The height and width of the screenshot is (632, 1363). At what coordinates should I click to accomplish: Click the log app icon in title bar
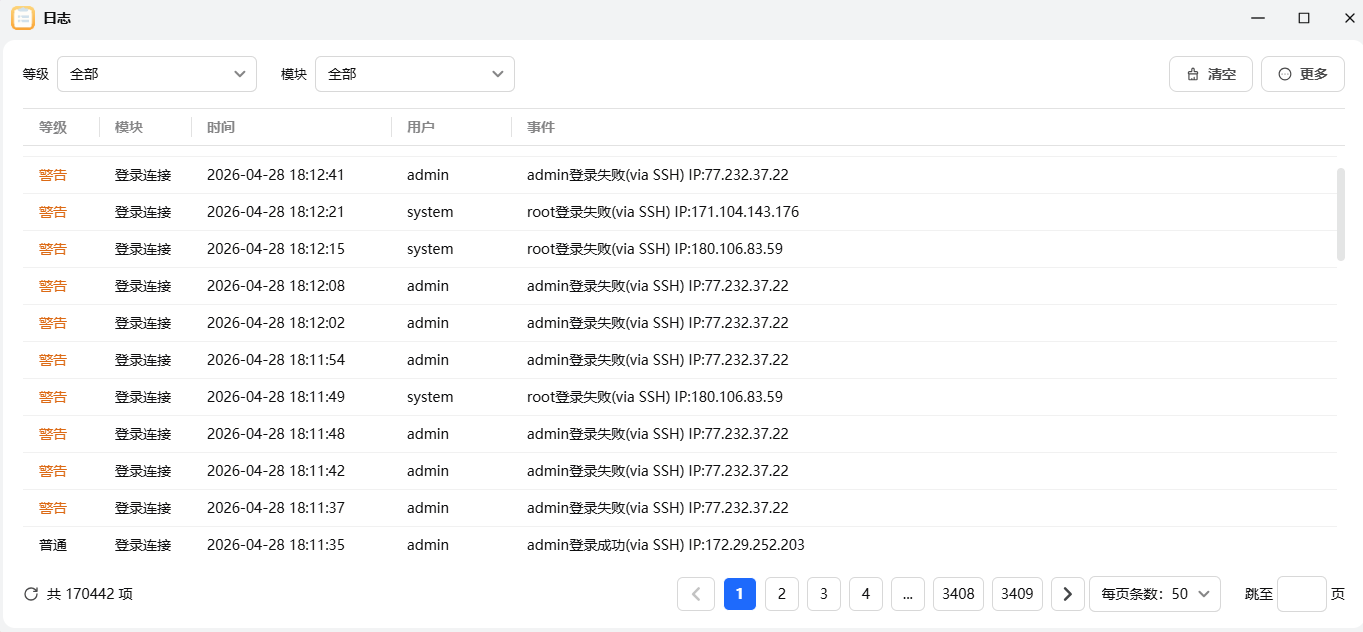point(22,18)
